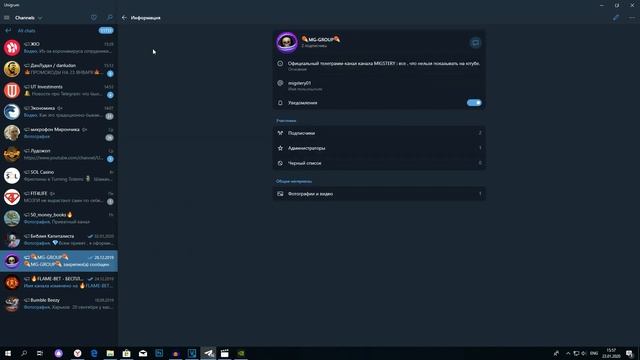Edit channel using the pencil icon

616,18
